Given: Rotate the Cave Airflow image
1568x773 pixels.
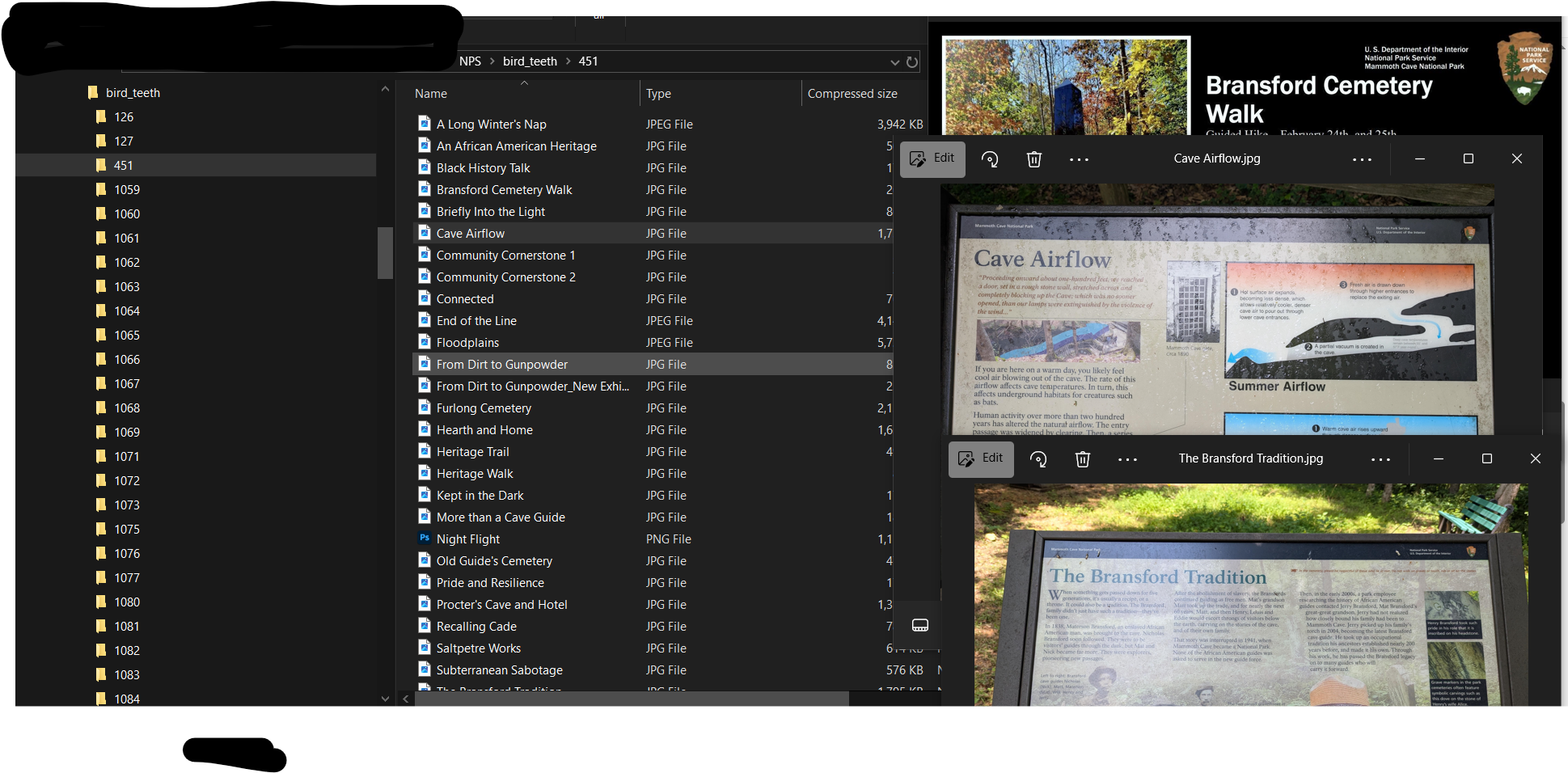Looking at the screenshot, I should click(x=990, y=159).
